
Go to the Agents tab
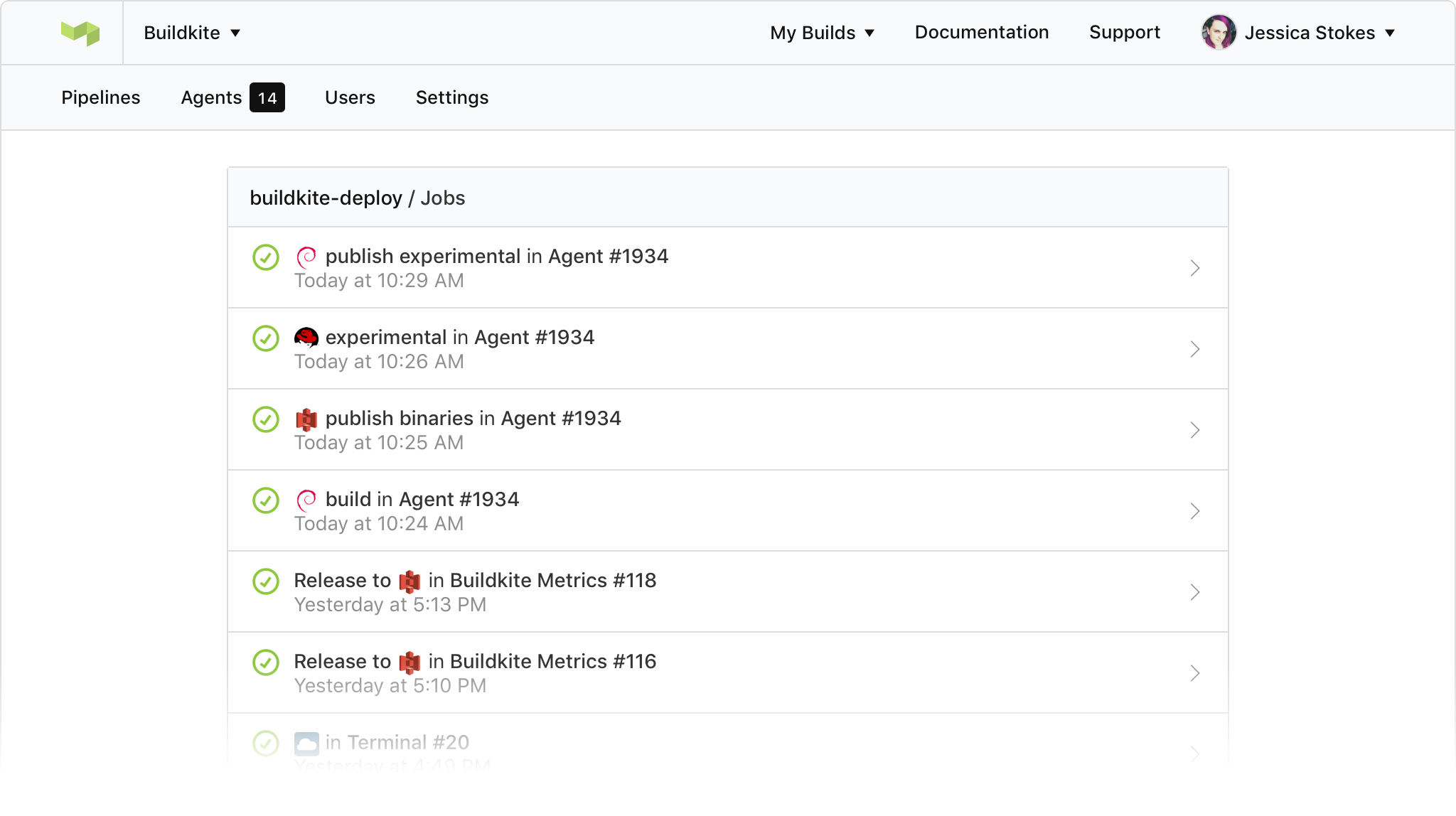click(212, 97)
